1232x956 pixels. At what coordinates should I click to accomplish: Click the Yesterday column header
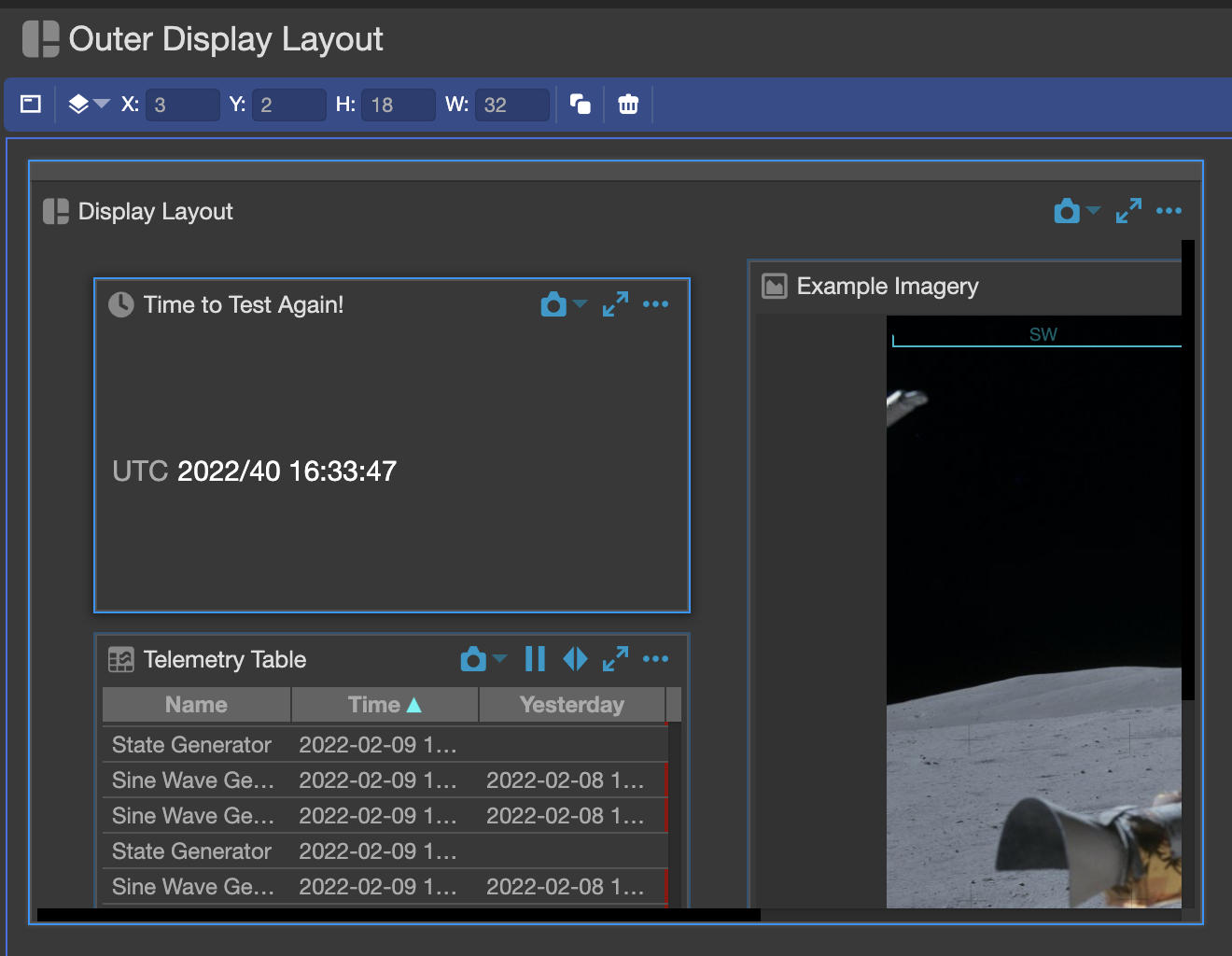click(572, 704)
